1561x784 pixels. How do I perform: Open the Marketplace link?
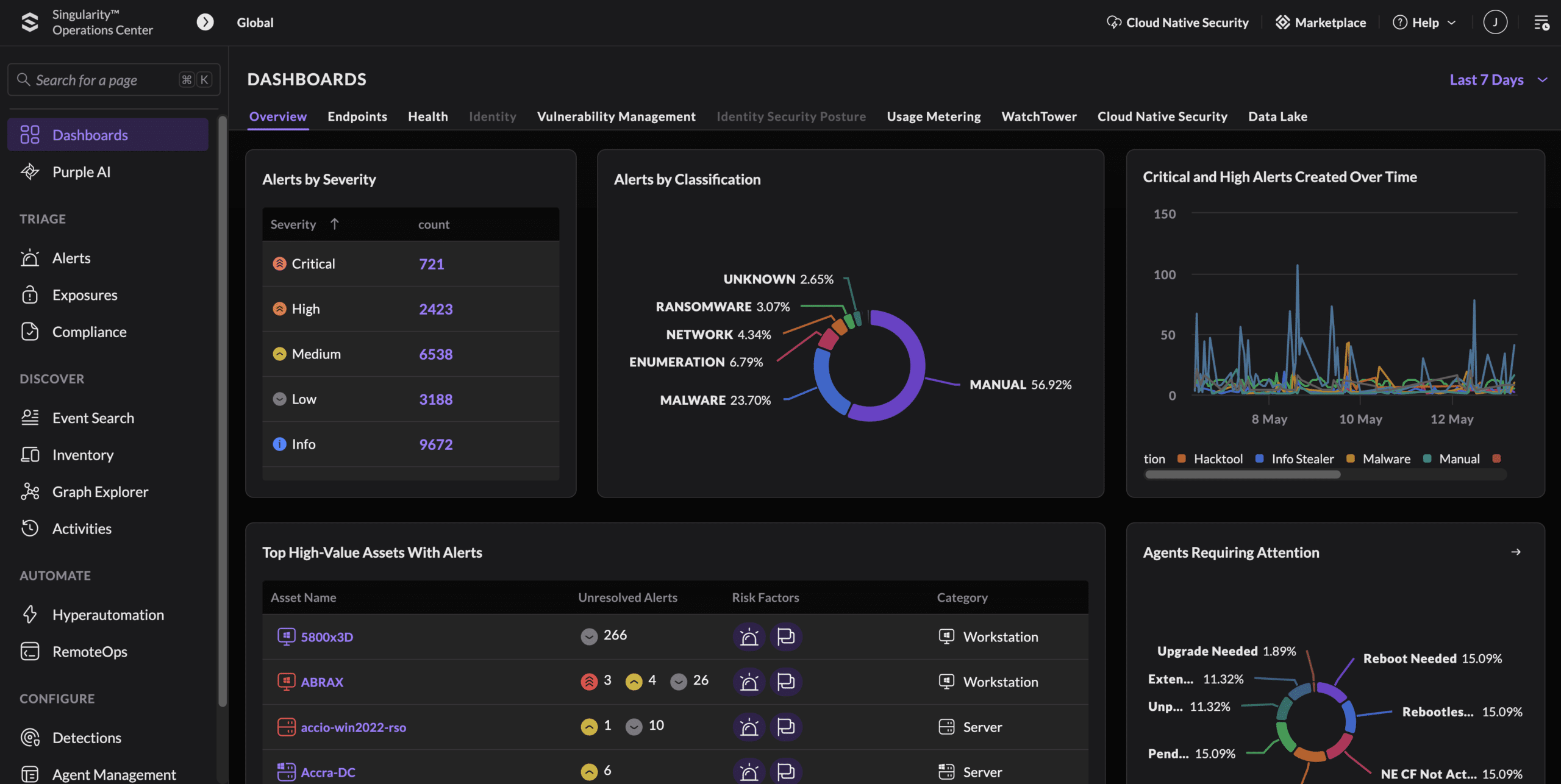coord(1321,23)
